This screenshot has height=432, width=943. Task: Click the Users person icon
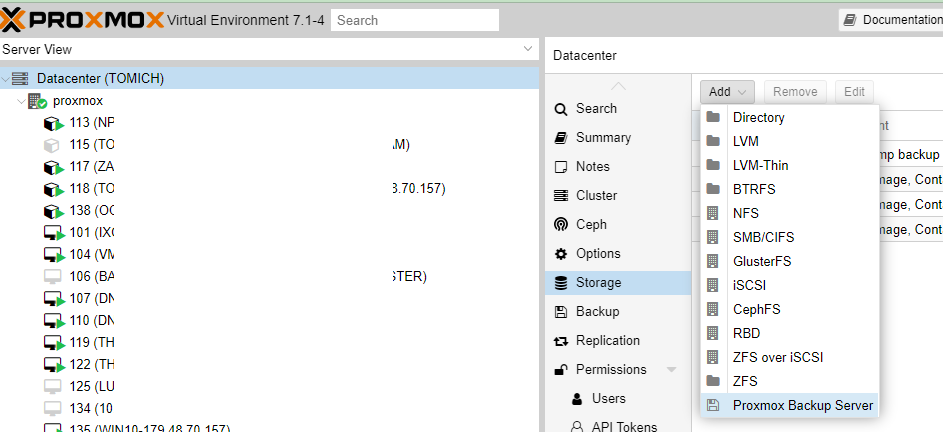(577, 398)
